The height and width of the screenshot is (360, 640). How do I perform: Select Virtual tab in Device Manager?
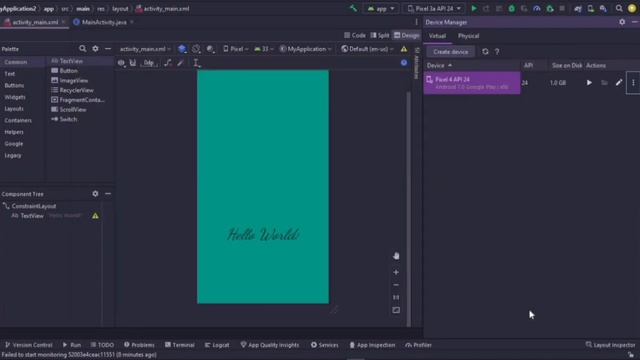[437, 36]
